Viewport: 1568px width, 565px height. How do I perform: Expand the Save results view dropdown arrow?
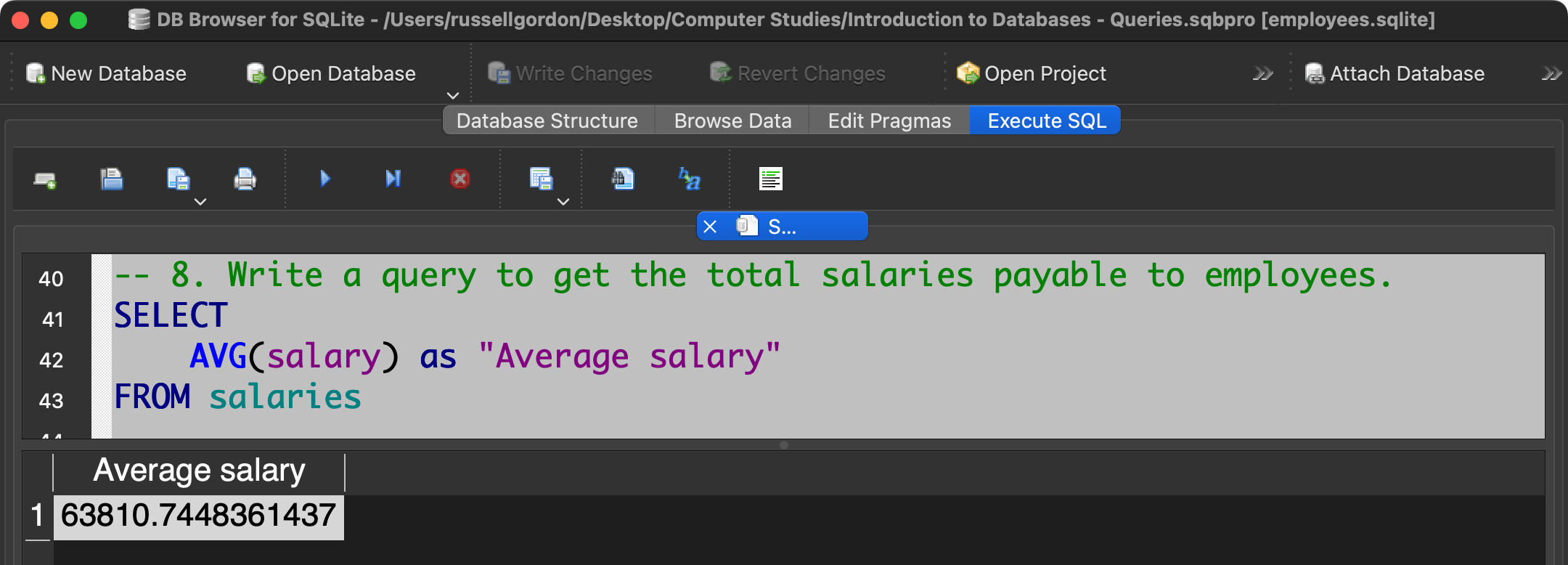pyautogui.click(x=563, y=202)
